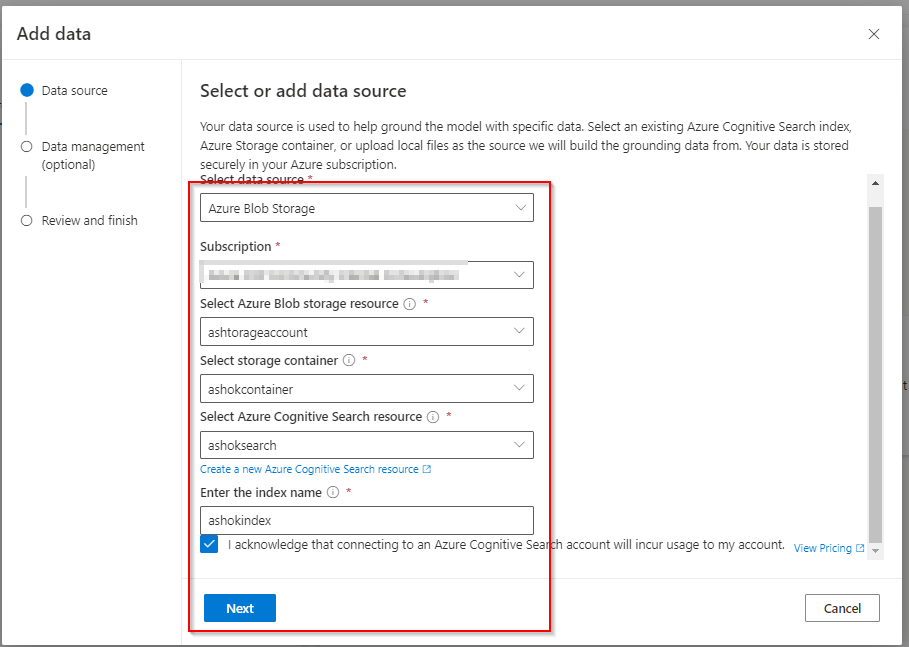Screen dimensions: 909x647
Task: Select the "Data management (optional)" step circle
Action: click(x=26, y=146)
